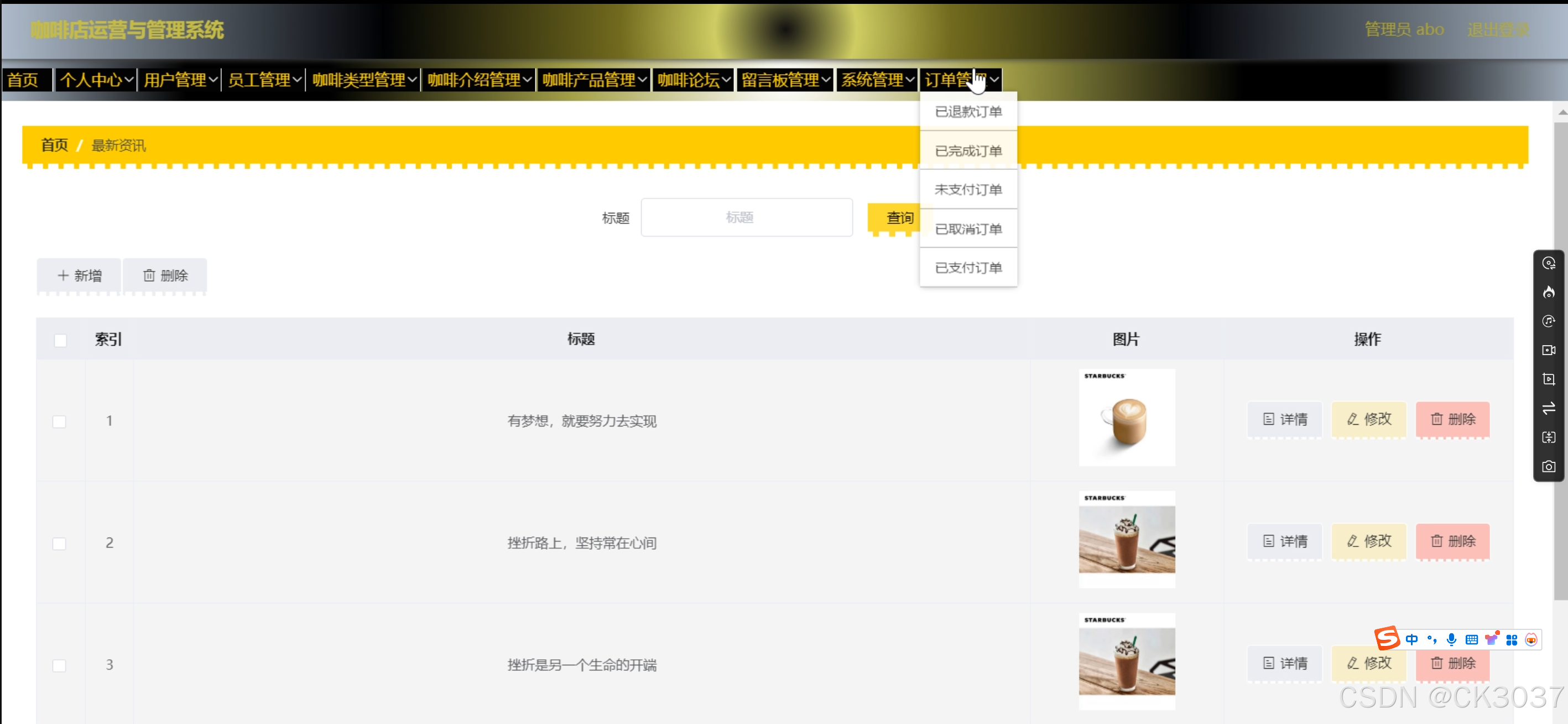Viewport: 1568px width, 724px height.
Task: Click the 管理员 abo user label
Action: [1404, 29]
